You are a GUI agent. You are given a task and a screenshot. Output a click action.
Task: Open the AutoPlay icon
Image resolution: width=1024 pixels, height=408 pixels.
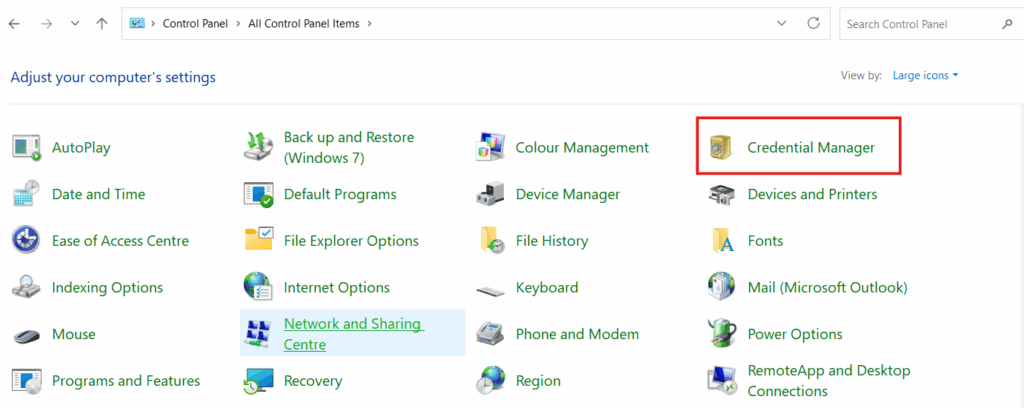[27, 148]
